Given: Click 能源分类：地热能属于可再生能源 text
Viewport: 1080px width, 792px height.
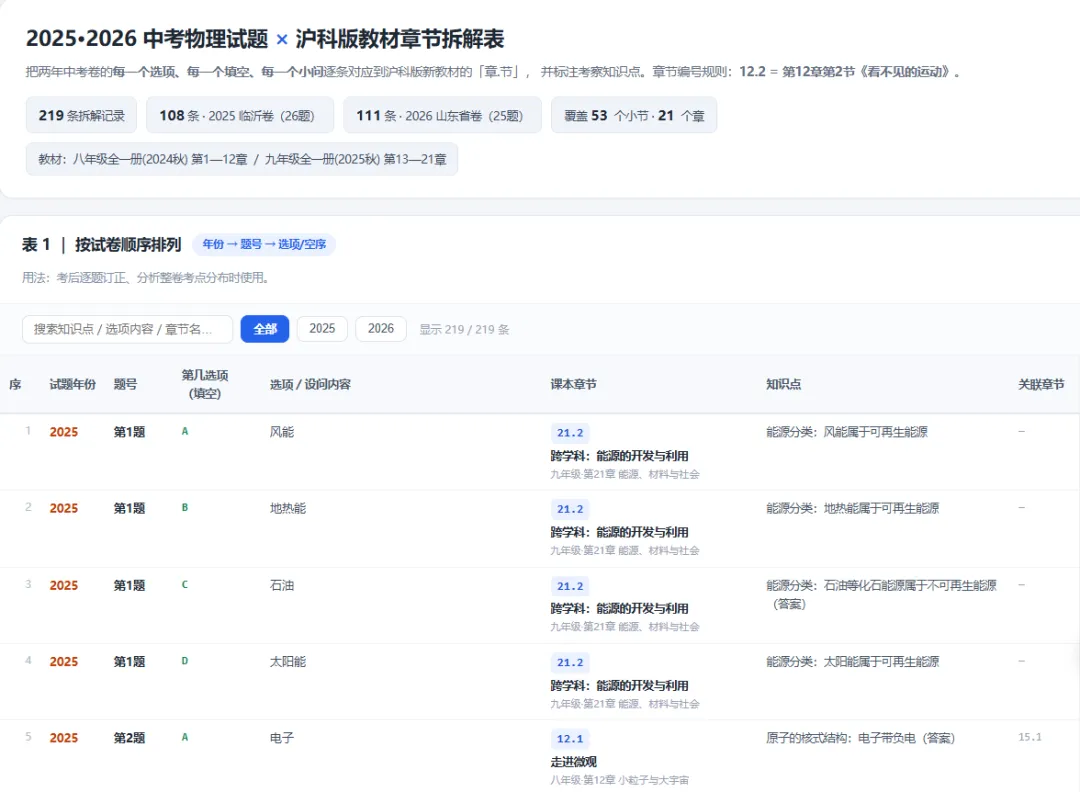Looking at the screenshot, I should pos(853,508).
